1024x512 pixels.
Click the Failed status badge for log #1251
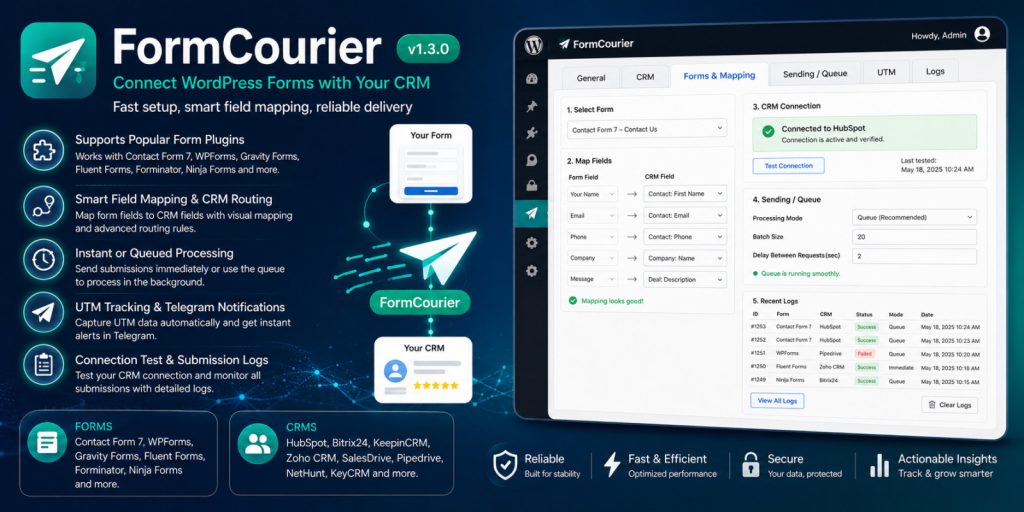(865, 354)
